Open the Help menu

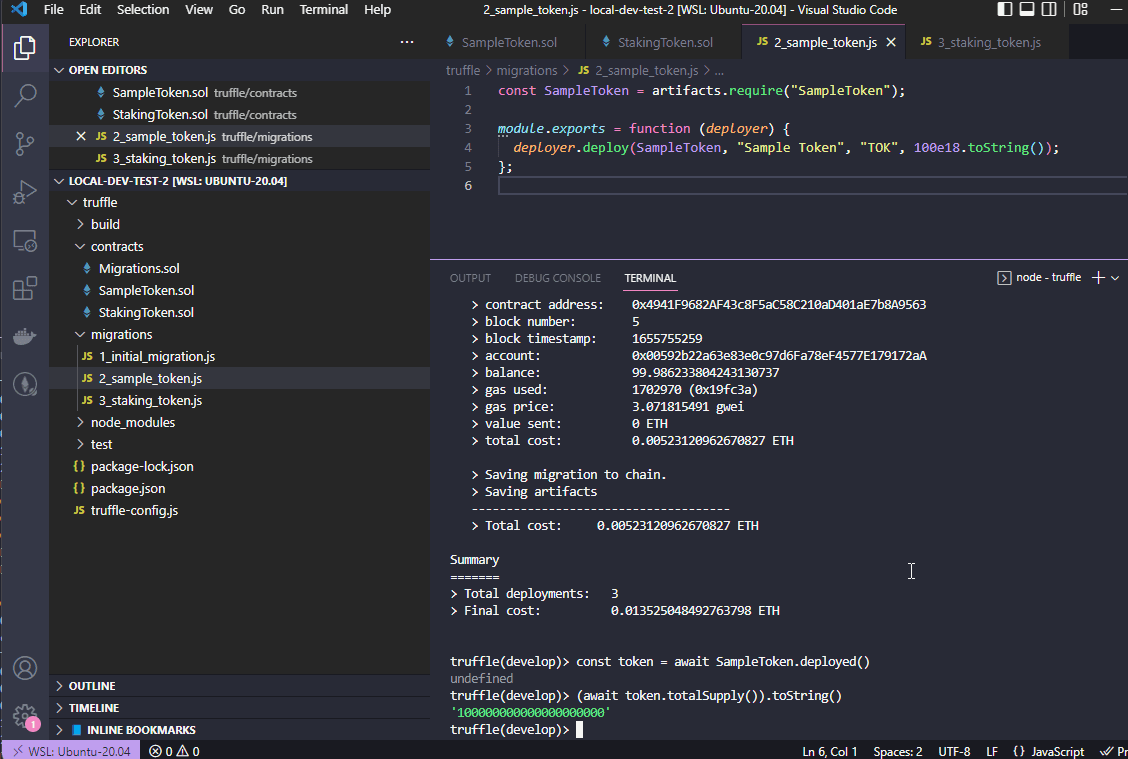[x=377, y=9]
